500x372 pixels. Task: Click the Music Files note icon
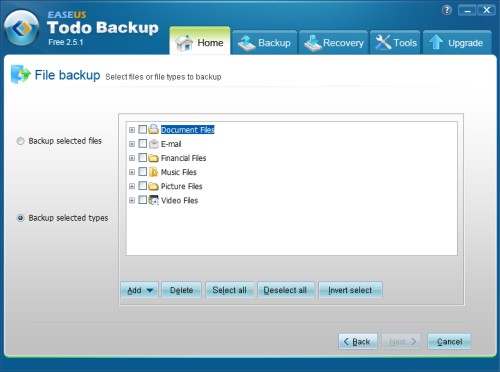(x=153, y=172)
